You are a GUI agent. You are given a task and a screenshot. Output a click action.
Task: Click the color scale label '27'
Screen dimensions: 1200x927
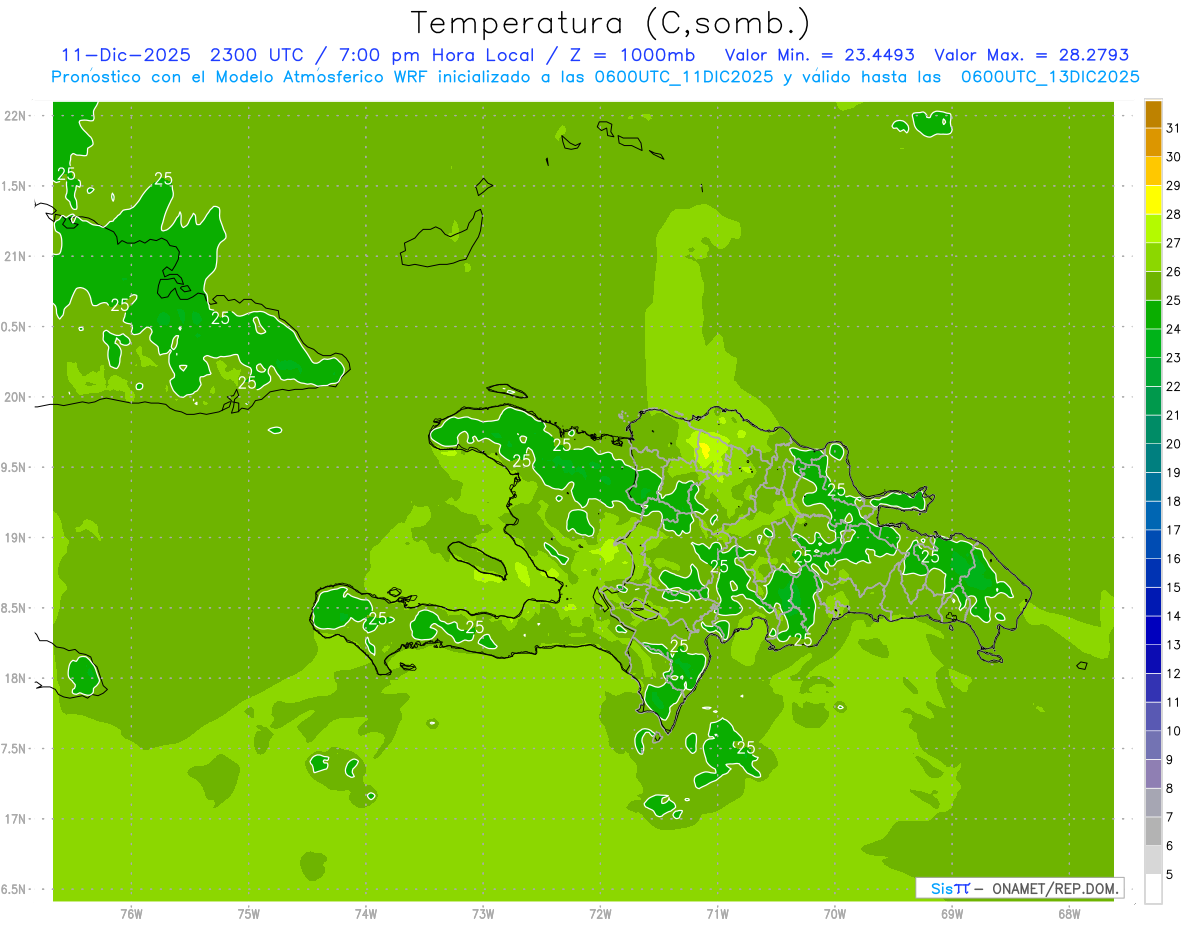click(x=1173, y=243)
